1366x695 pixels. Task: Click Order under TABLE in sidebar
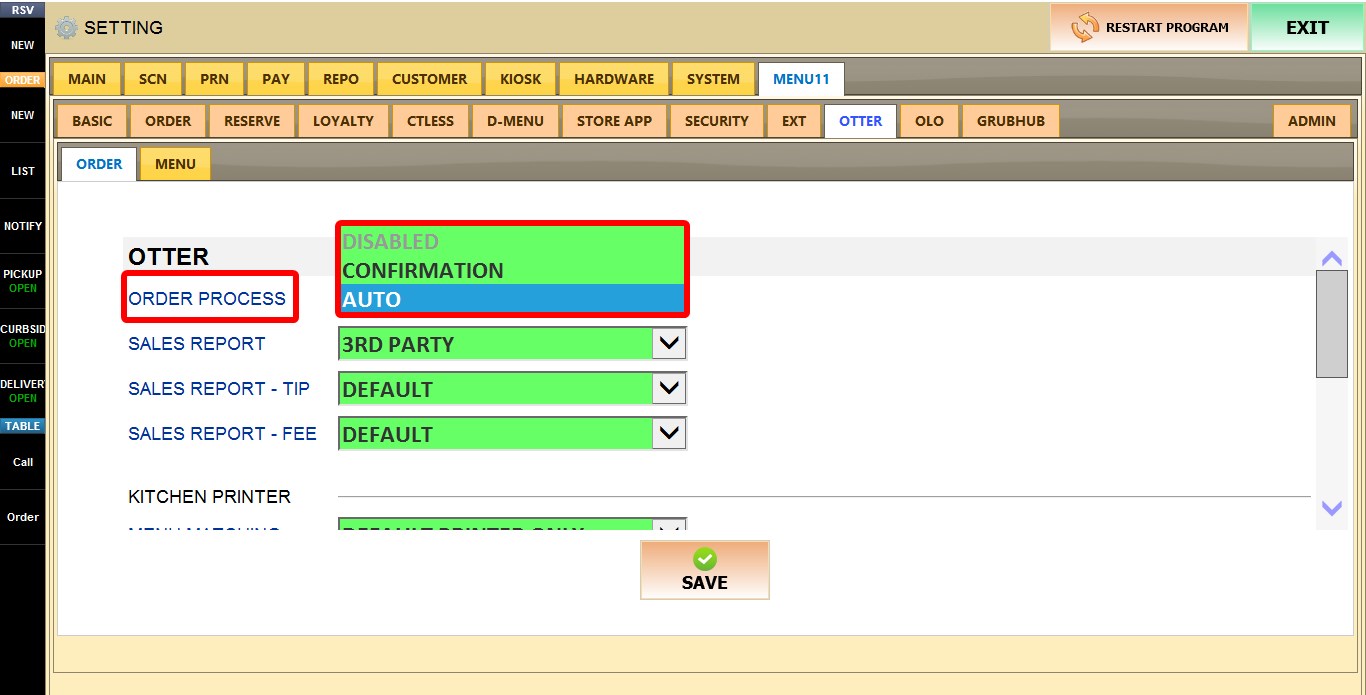click(x=23, y=517)
